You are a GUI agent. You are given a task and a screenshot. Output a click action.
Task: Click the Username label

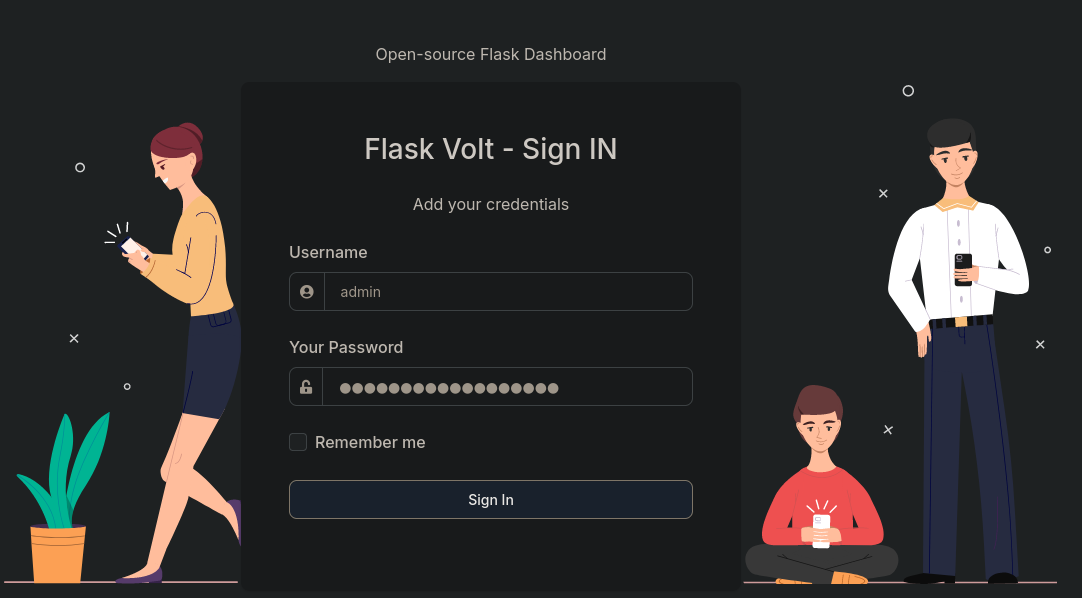pos(328,252)
